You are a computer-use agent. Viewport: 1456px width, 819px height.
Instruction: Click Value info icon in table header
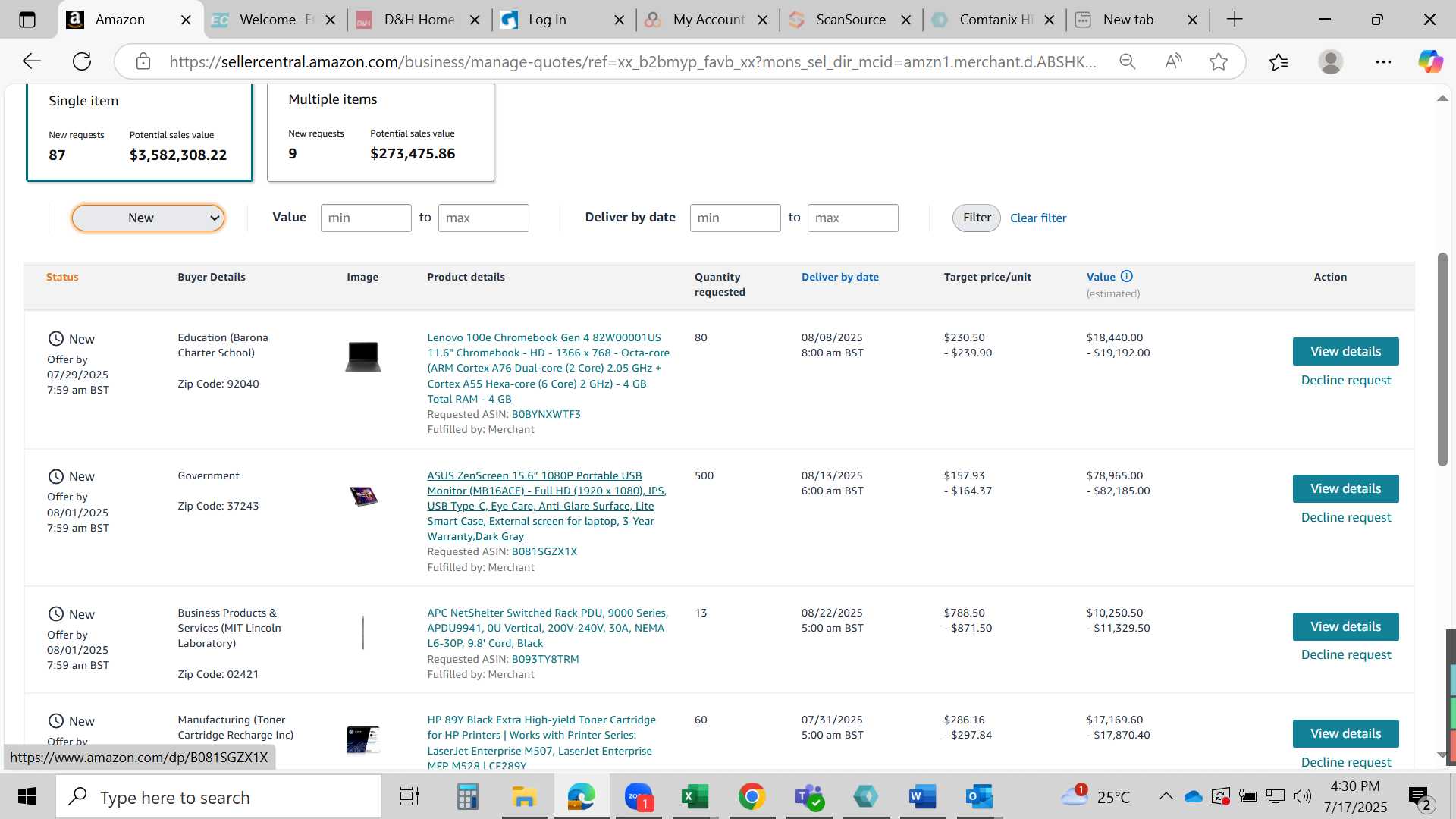(x=1127, y=277)
